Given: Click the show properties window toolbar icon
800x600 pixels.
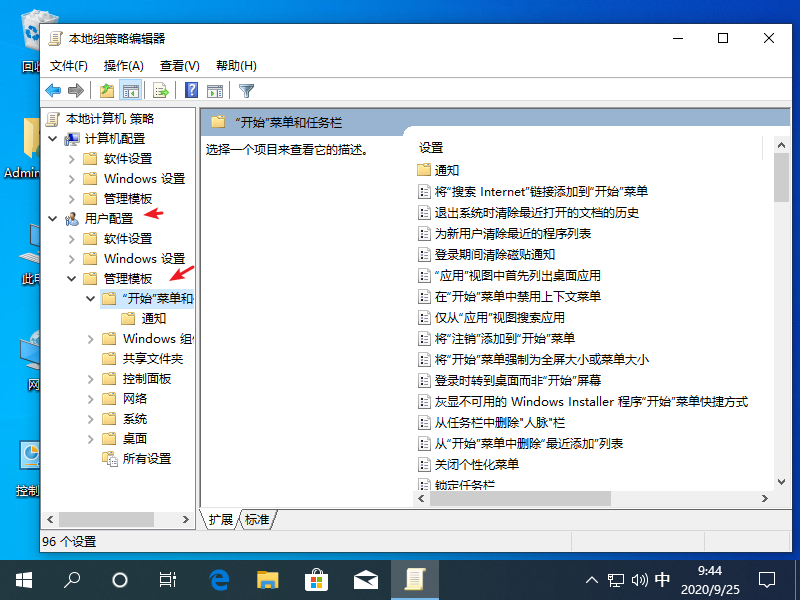Looking at the screenshot, I should (215, 90).
